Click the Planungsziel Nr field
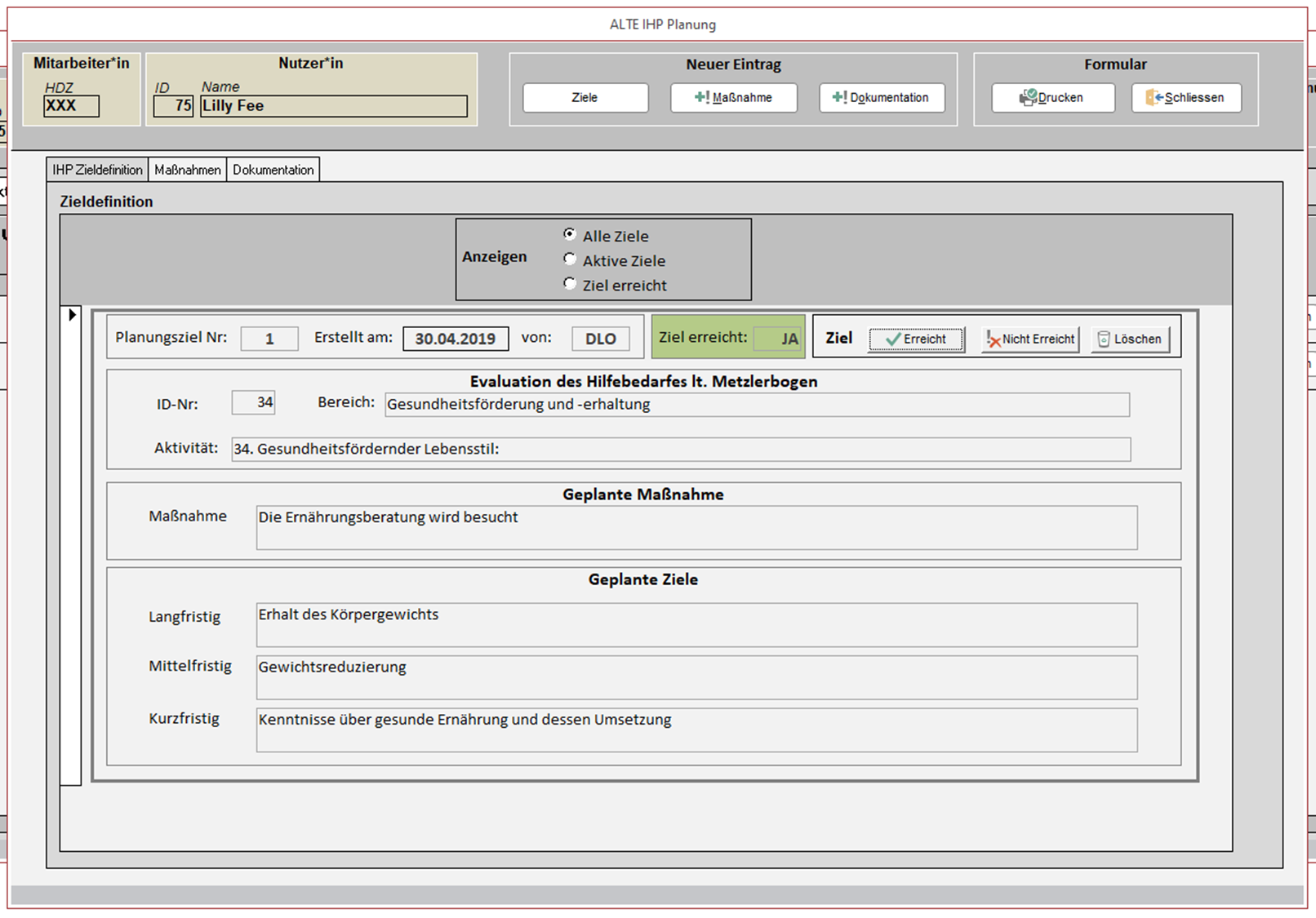1316x918 pixels. 269,339
